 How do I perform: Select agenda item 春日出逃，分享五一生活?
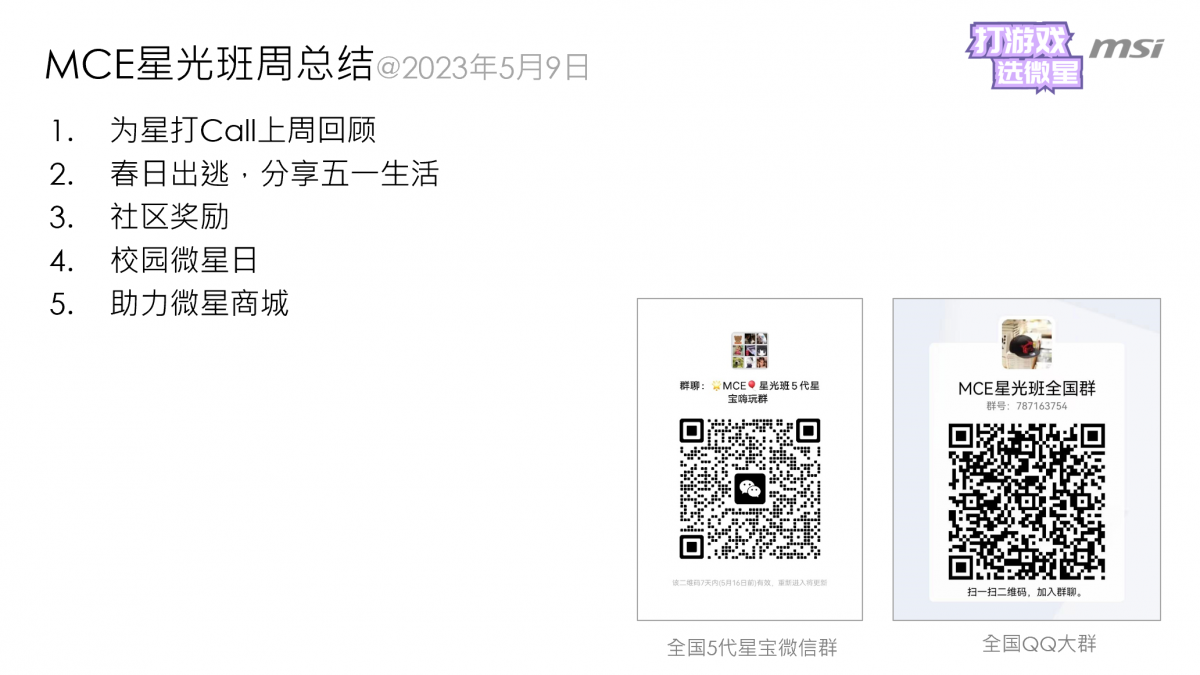tap(274, 174)
